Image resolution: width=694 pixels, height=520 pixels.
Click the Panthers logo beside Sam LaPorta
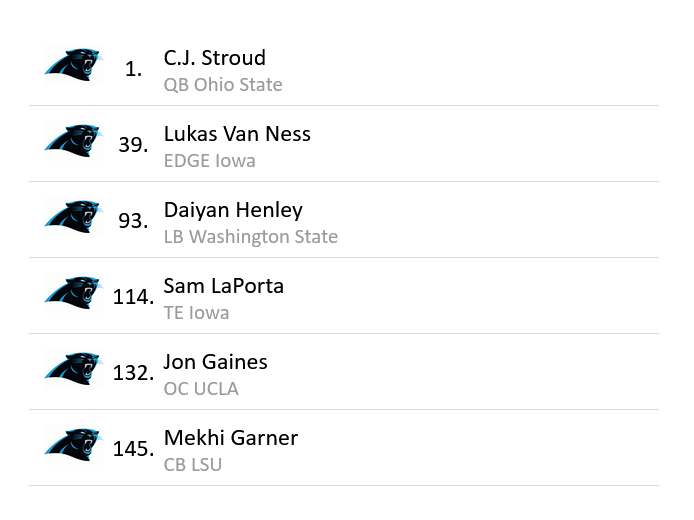pyautogui.click(x=73, y=294)
